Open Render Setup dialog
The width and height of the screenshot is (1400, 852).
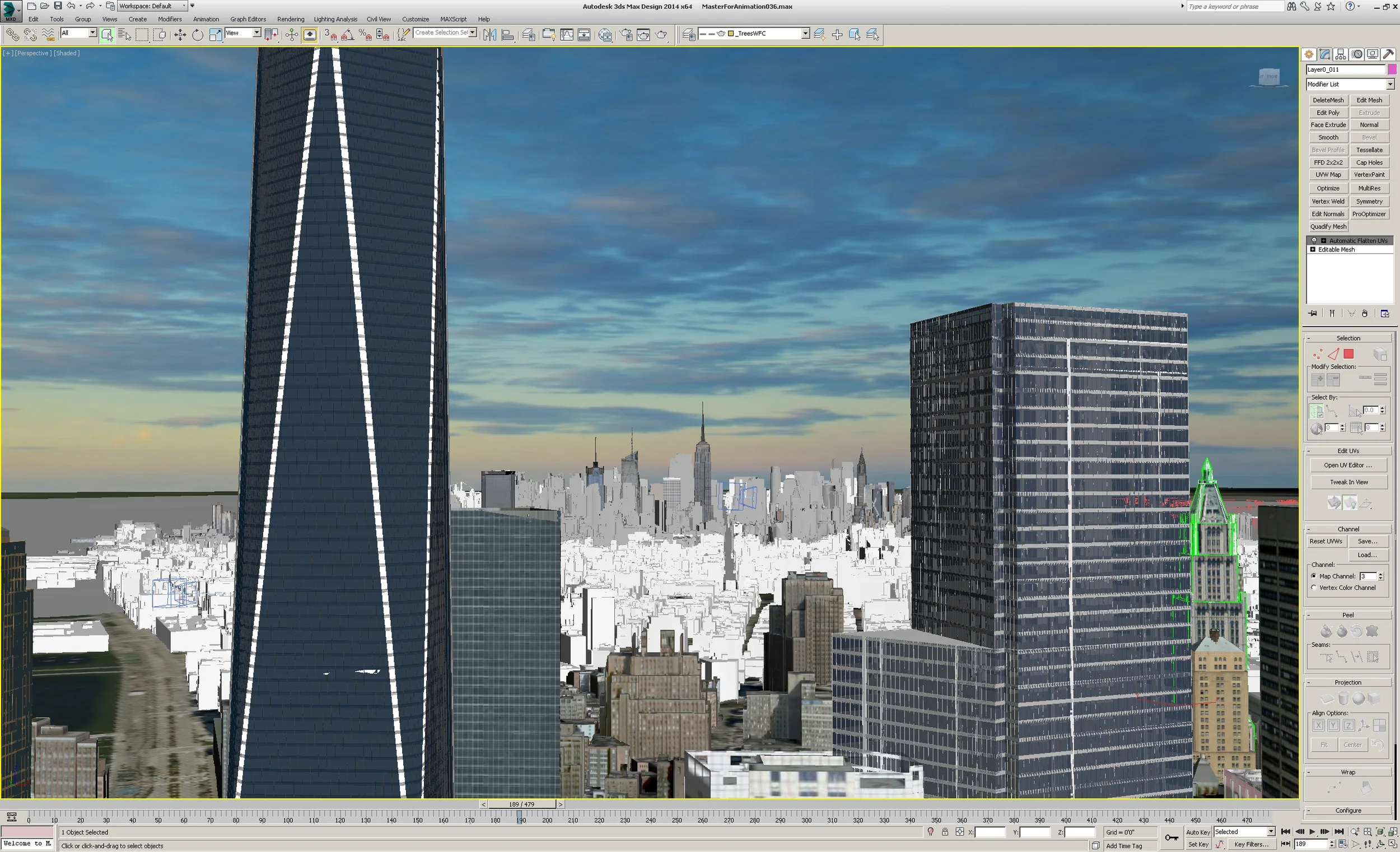626,35
